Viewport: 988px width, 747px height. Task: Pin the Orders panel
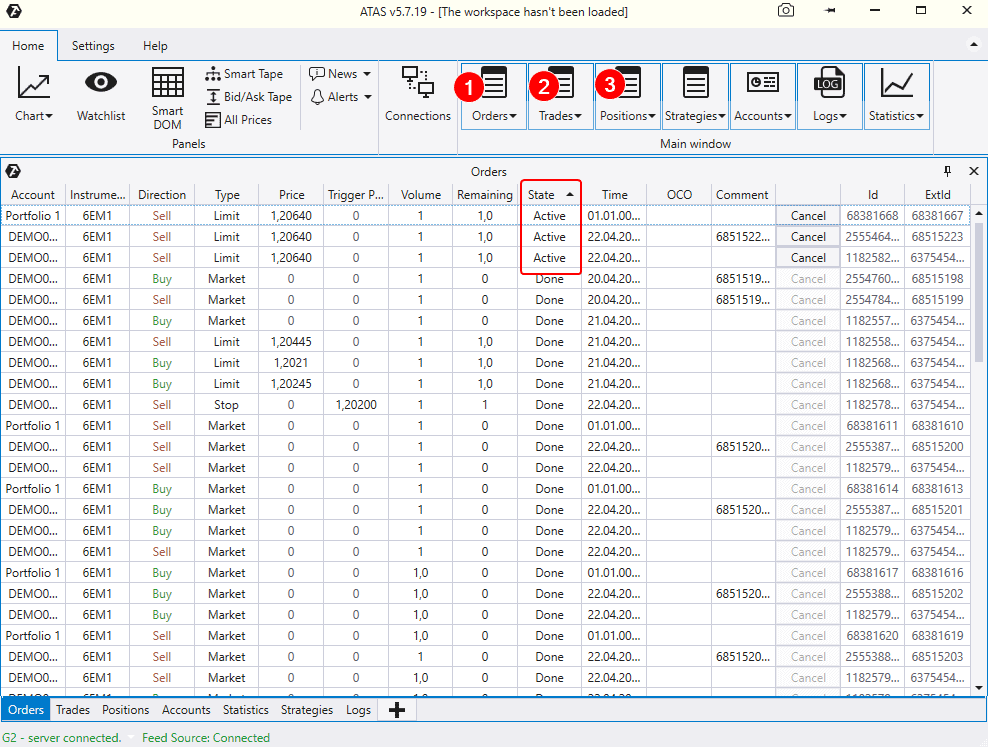[948, 171]
